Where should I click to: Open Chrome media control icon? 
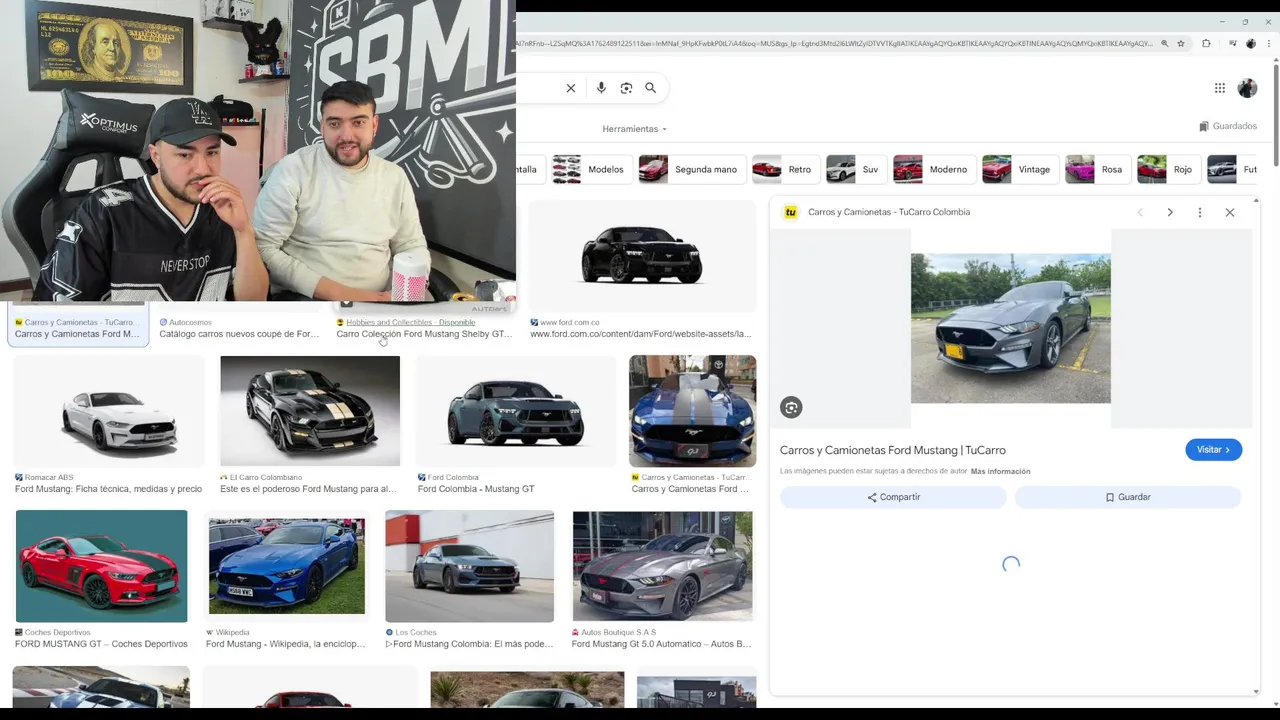tap(1233, 44)
